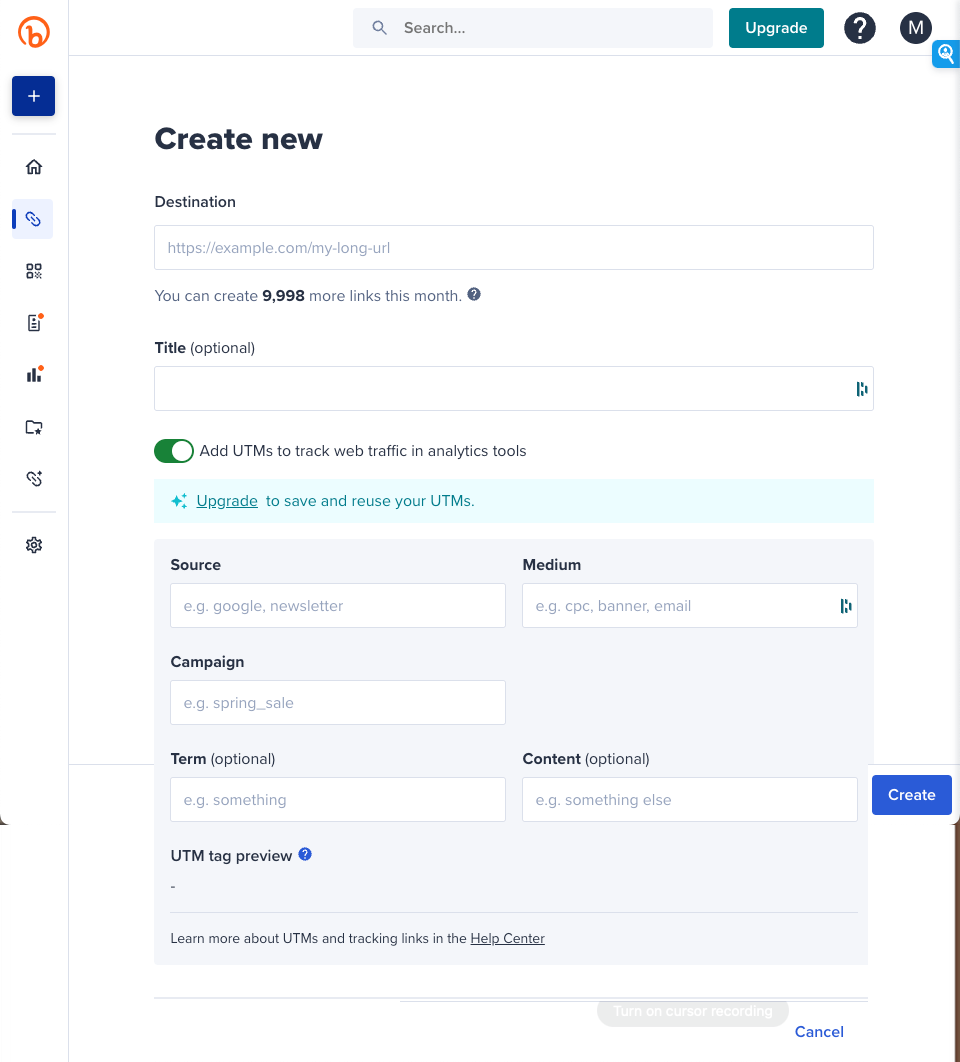Image resolution: width=960 pixels, height=1062 pixels.
Task: Disable Add UTMs tracking toggle
Action: point(174,451)
